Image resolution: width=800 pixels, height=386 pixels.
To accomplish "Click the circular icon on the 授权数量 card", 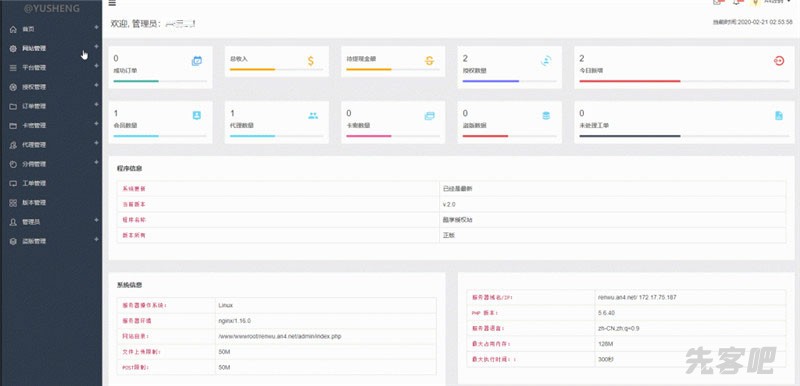I will click(x=546, y=61).
